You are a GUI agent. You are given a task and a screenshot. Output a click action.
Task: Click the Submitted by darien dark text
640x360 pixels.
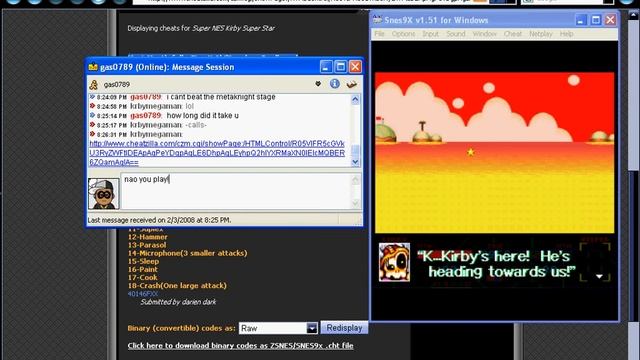coord(178,302)
